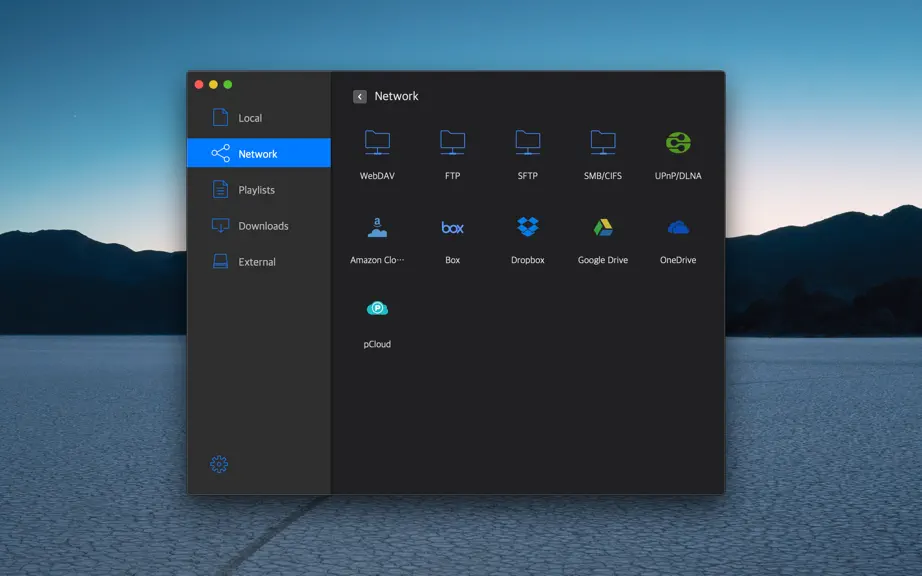Open the pCloud service

coord(377,308)
